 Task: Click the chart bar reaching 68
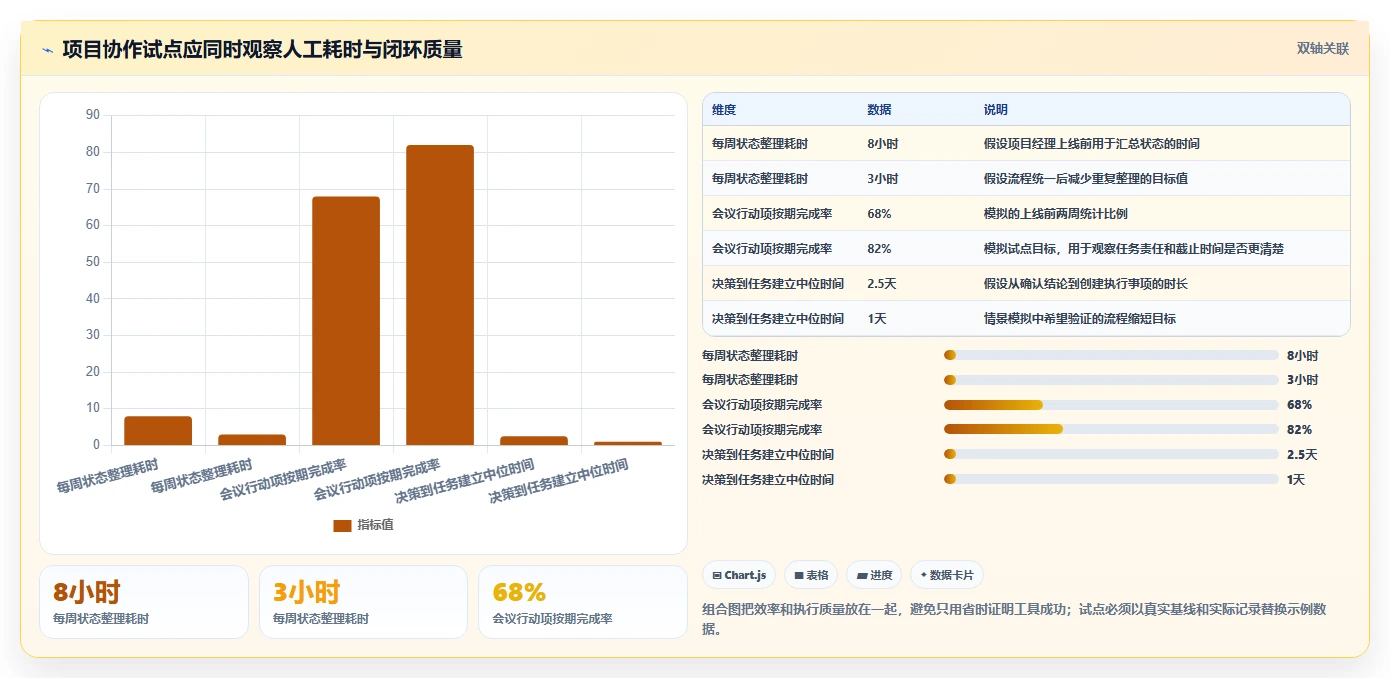[x=346, y=321]
